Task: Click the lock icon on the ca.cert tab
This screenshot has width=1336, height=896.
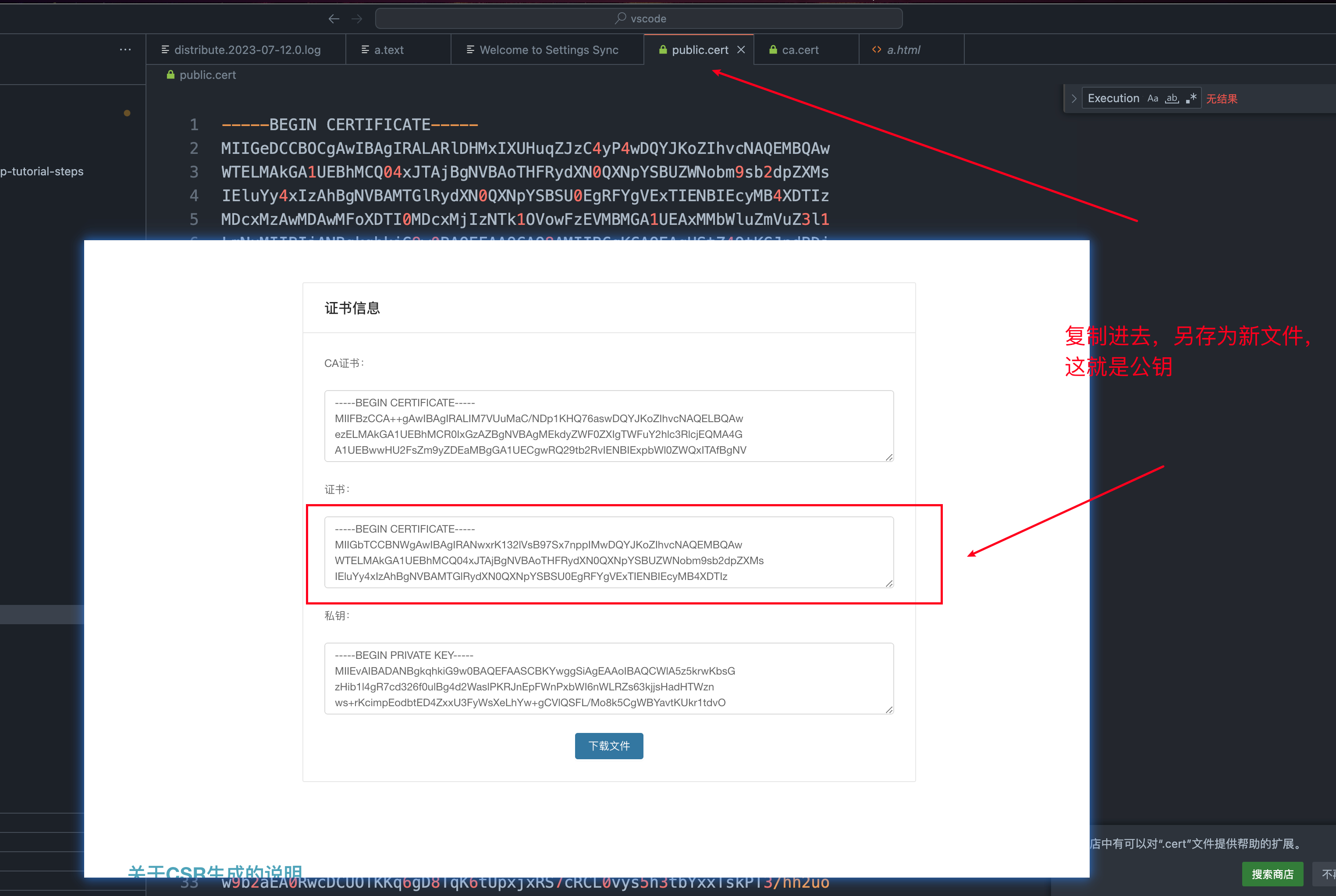Action: pos(773,50)
